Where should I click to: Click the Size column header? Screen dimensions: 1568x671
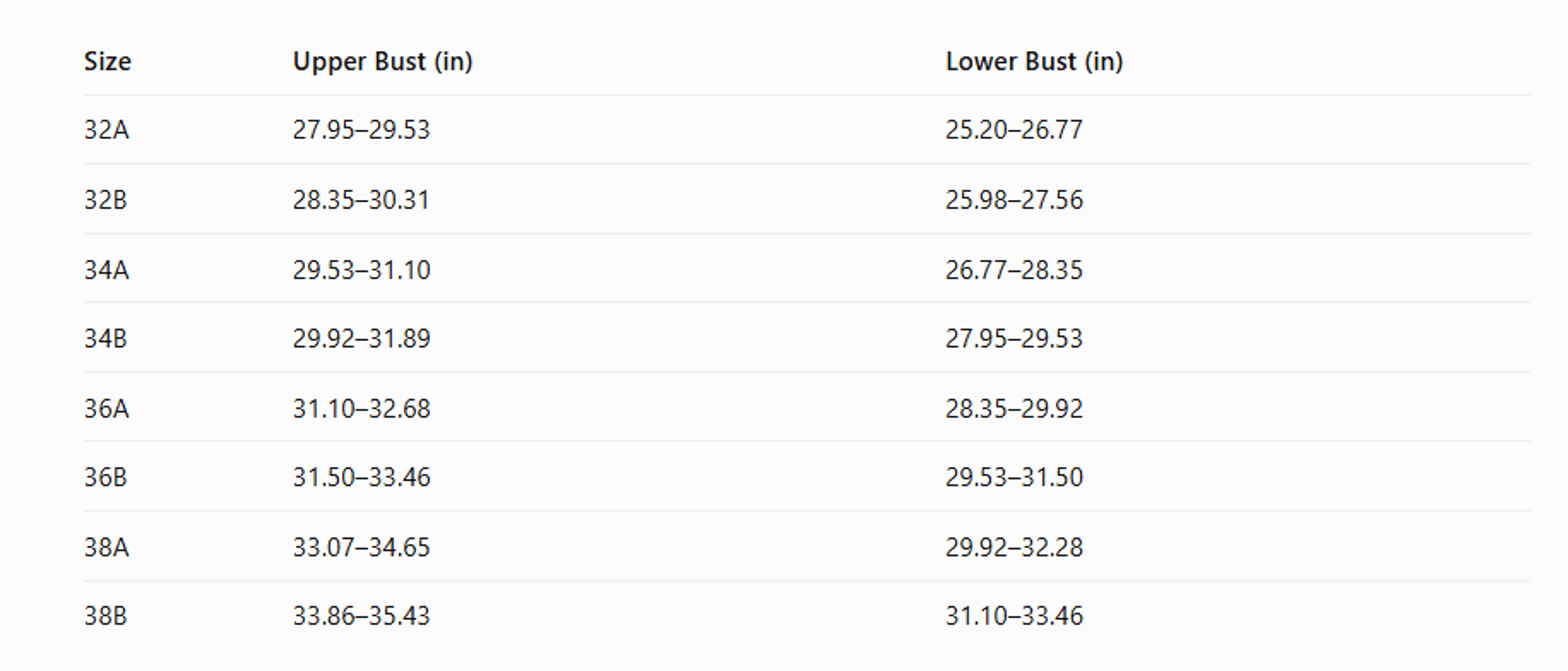pyautogui.click(x=107, y=62)
